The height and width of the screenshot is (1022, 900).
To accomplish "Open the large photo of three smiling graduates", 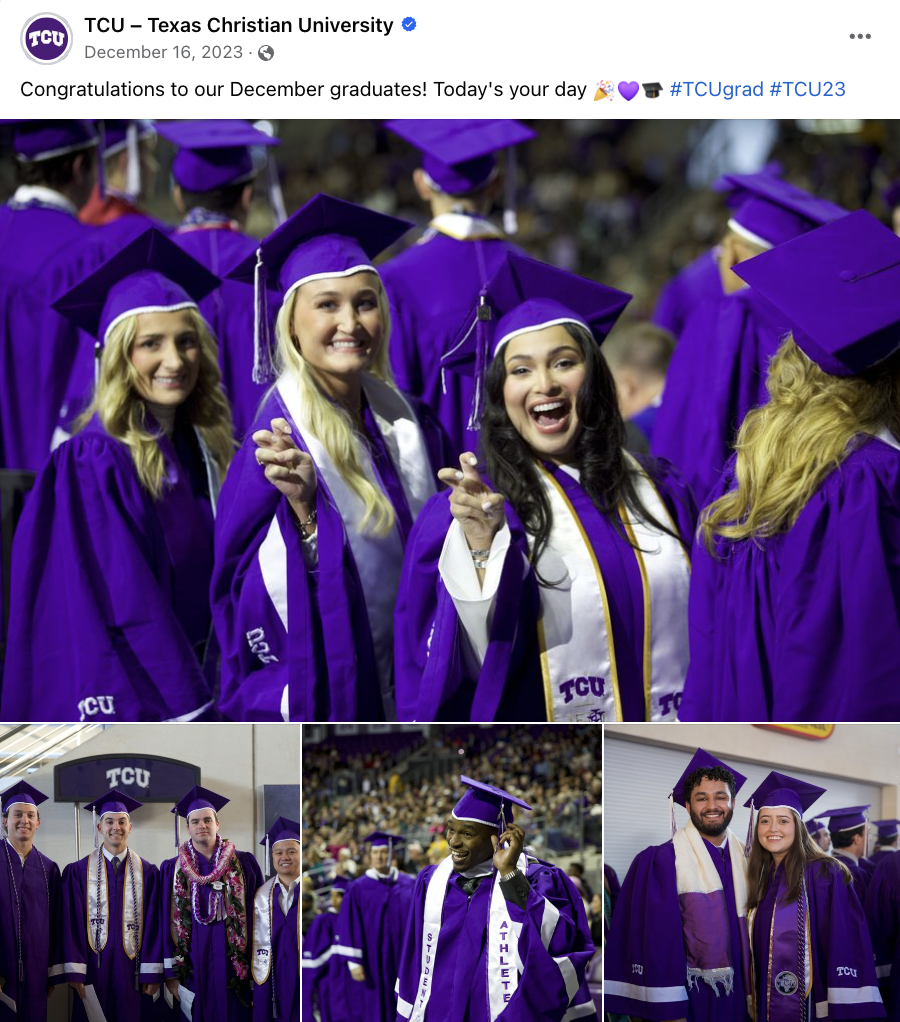I will pyautogui.click(x=450, y=420).
